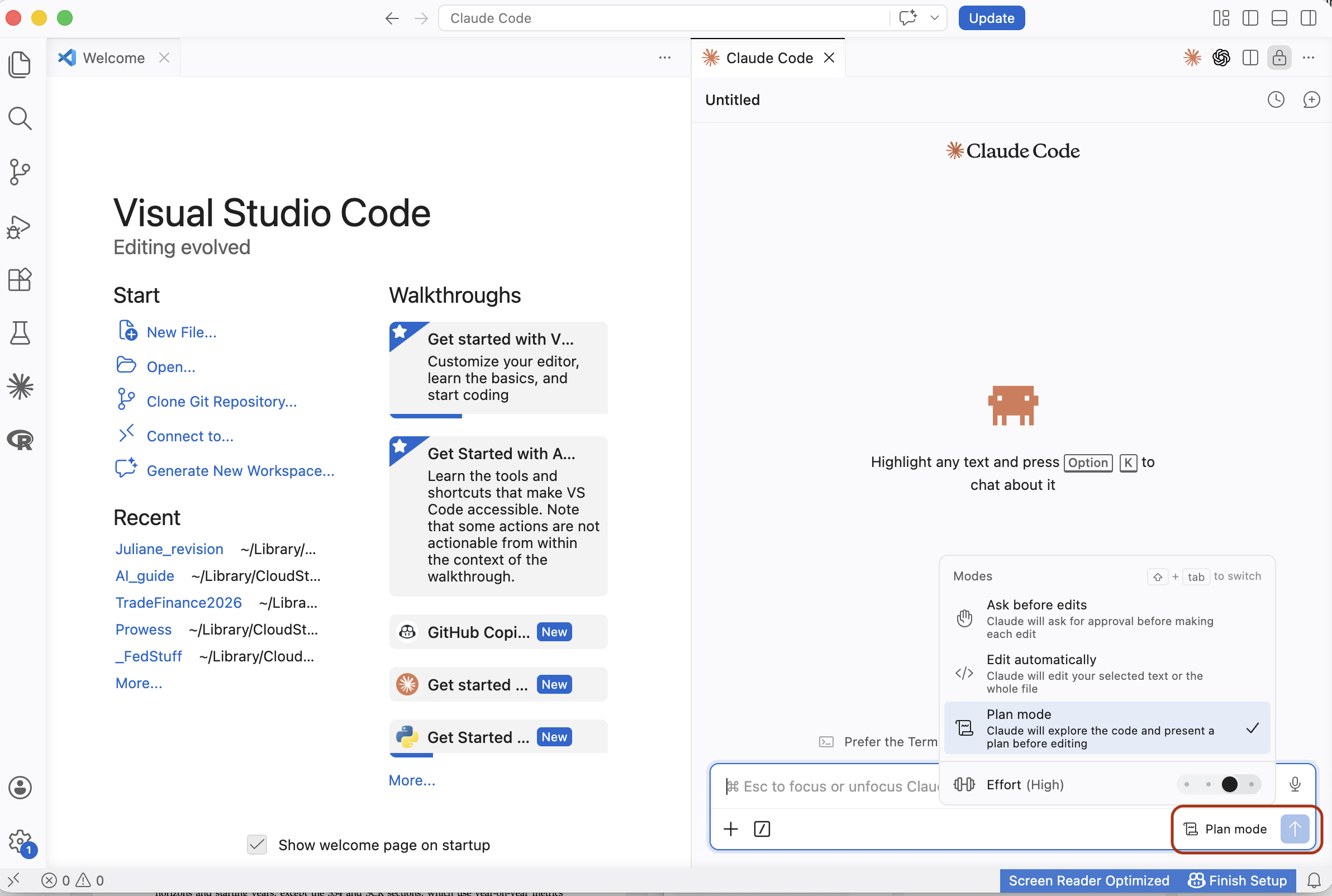
Task: Open Get started with VS Code walkthrough
Action: (x=498, y=369)
